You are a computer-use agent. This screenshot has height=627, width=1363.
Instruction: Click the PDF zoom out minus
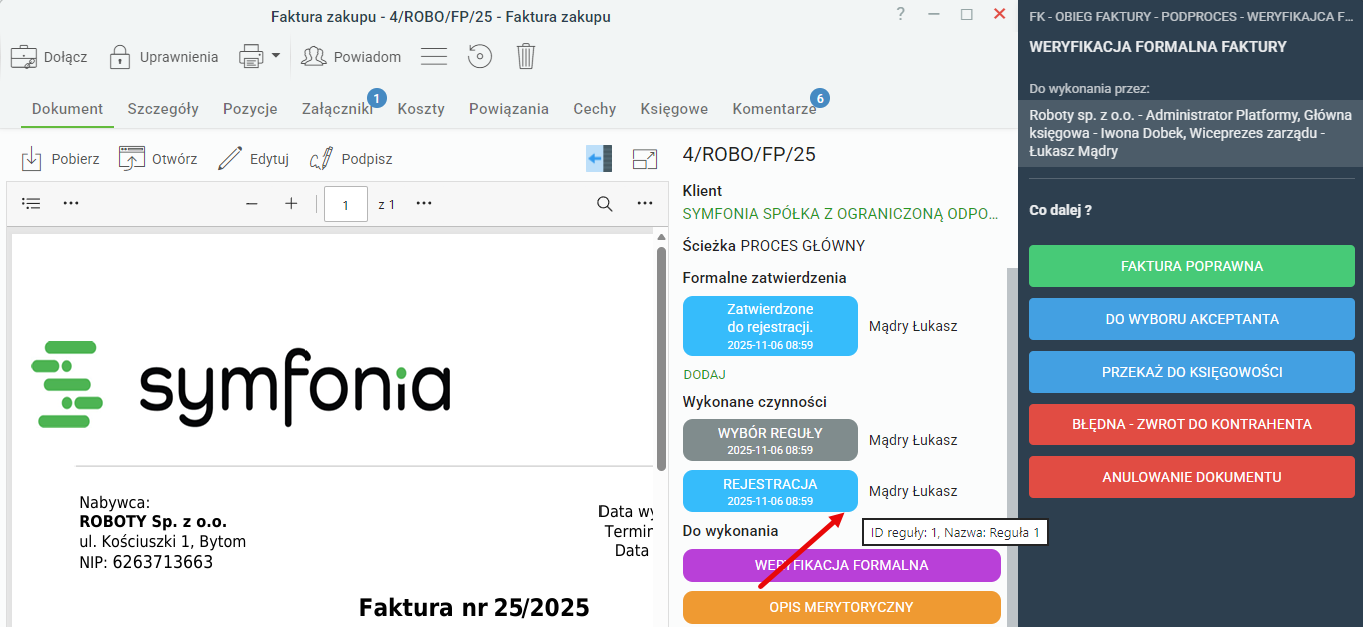252,203
